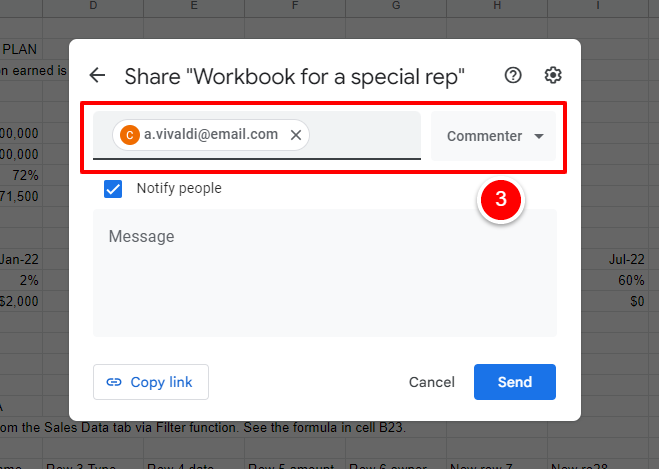
Task: Click the Copy link button
Action: (x=151, y=382)
